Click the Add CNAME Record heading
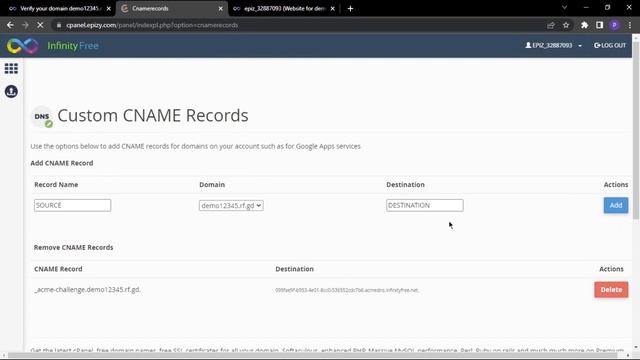The height and width of the screenshot is (360, 640). [x=62, y=163]
